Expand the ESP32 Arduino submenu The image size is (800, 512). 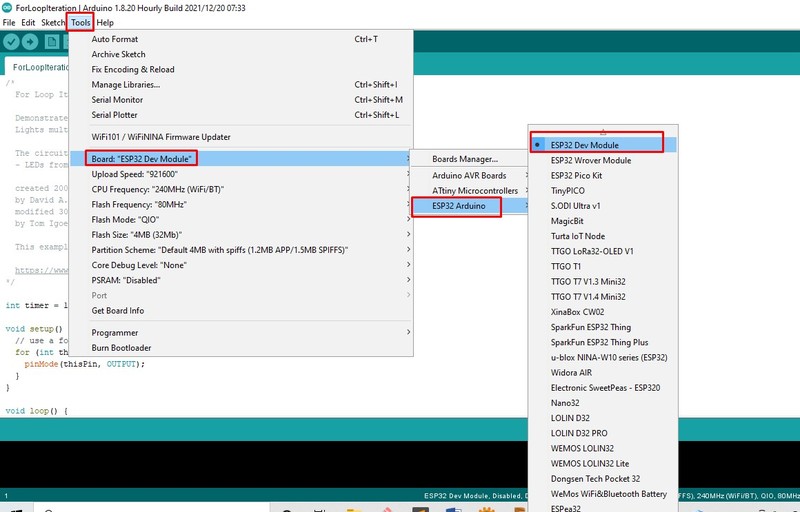[469, 206]
